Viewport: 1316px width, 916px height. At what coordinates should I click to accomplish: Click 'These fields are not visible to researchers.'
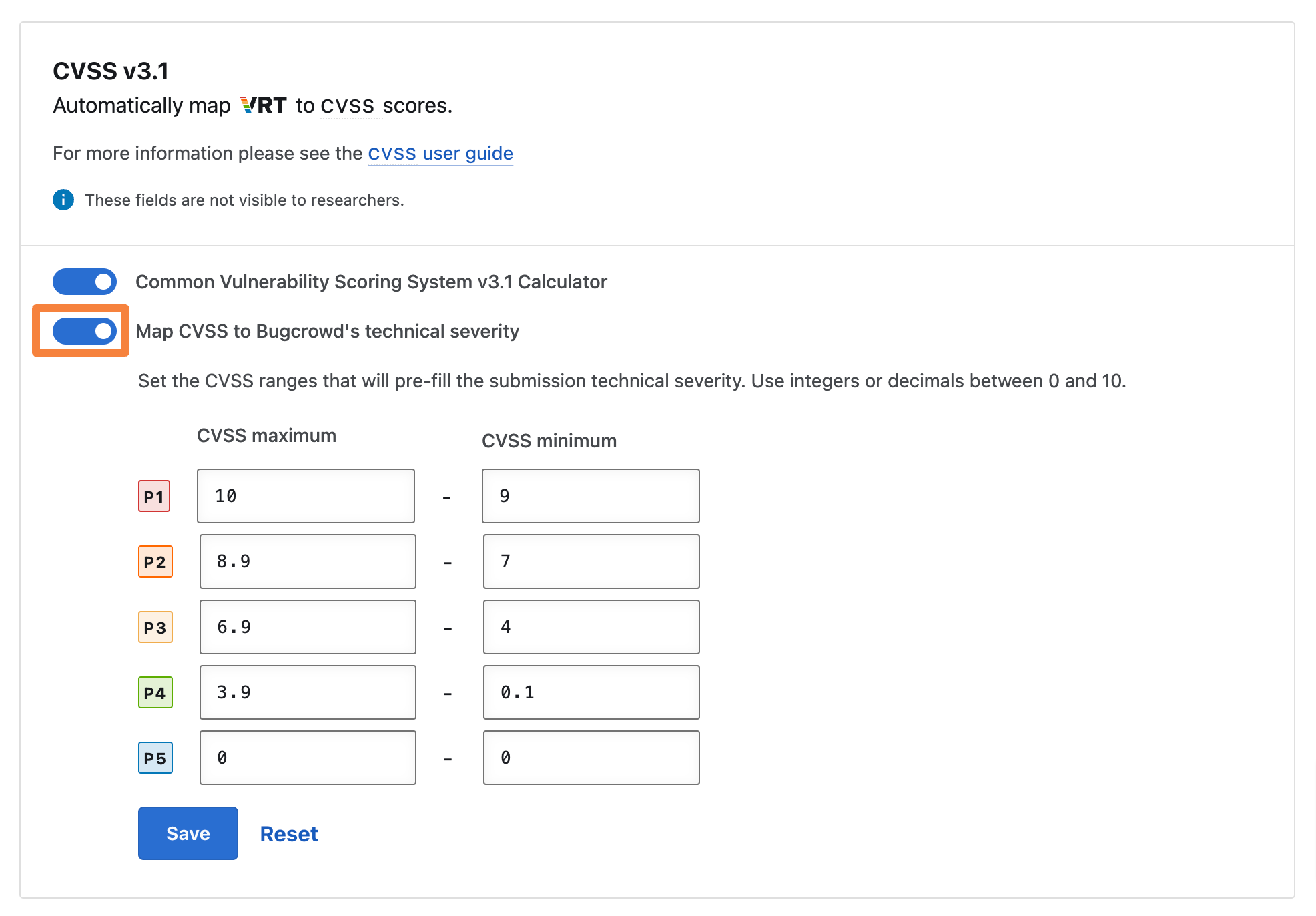tap(244, 200)
